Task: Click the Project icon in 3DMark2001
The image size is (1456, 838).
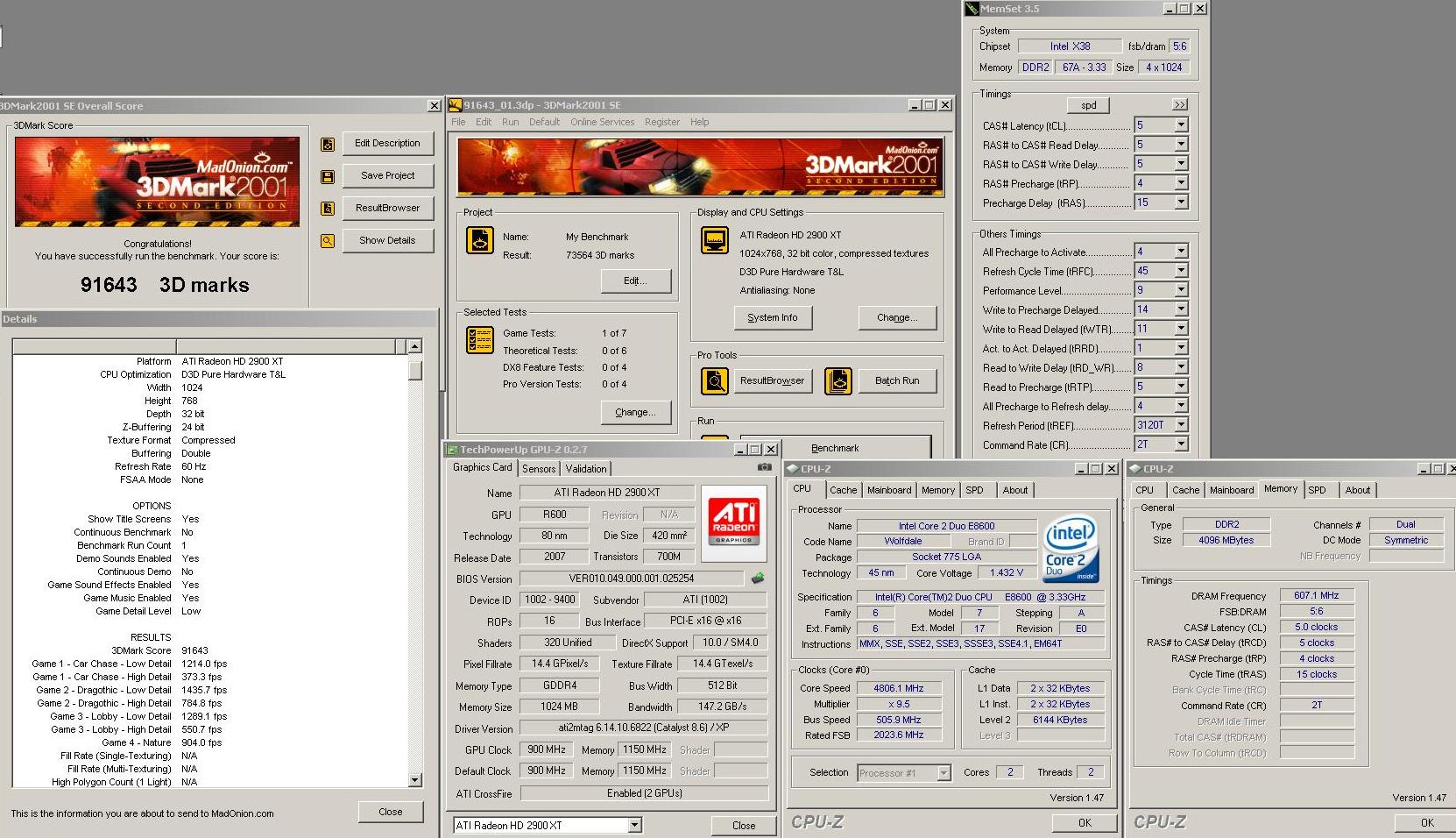Action: pyautogui.click(x=480, y=240)
